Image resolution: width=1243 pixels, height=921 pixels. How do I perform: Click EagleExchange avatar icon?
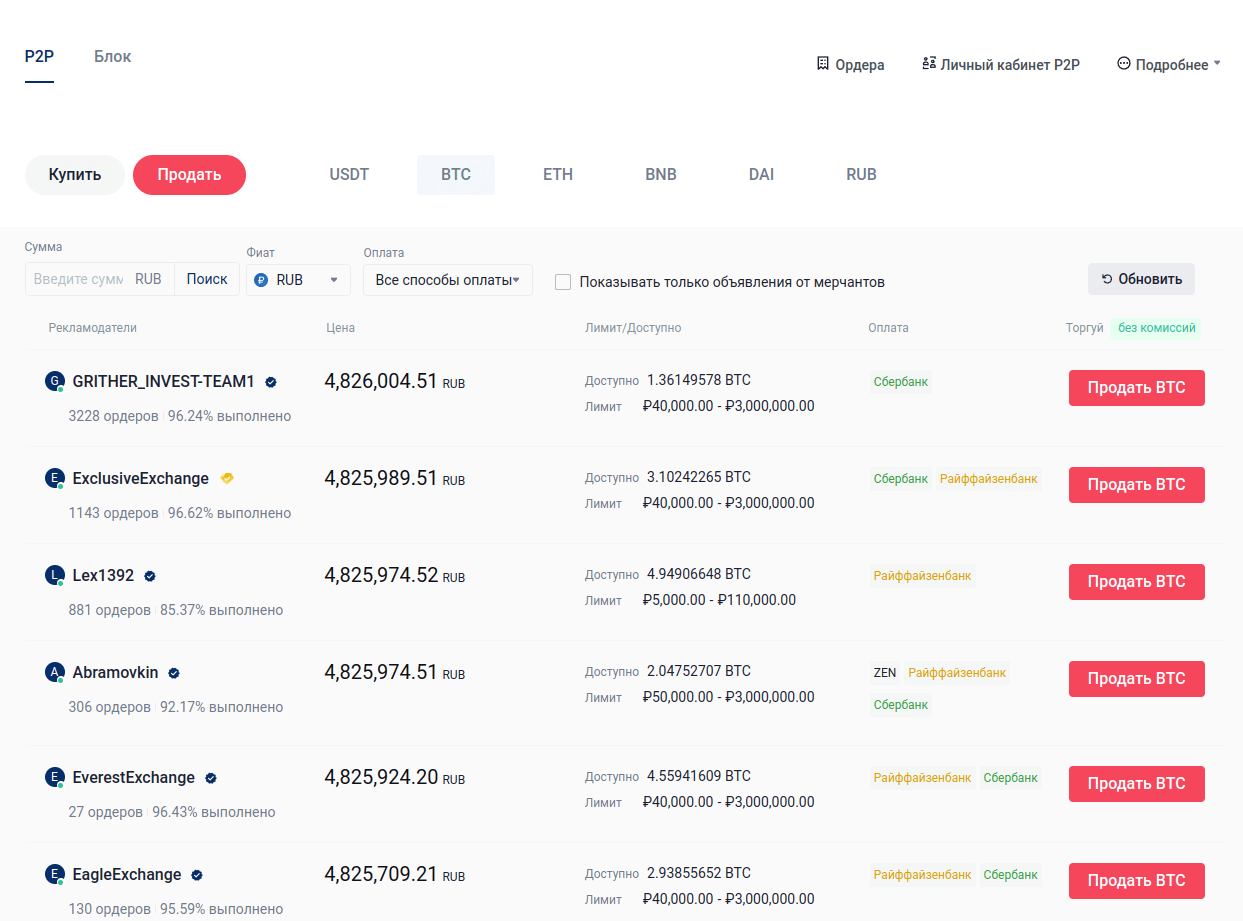[55, 875]
